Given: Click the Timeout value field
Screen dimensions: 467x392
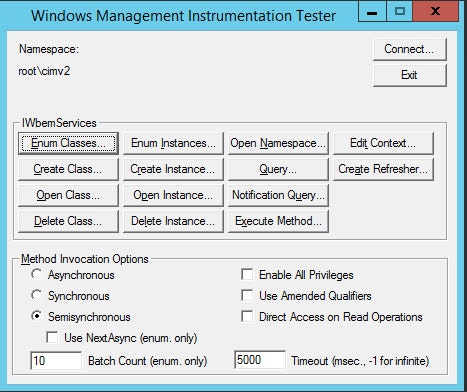Looking at the screenshot, I should (260, 360).
